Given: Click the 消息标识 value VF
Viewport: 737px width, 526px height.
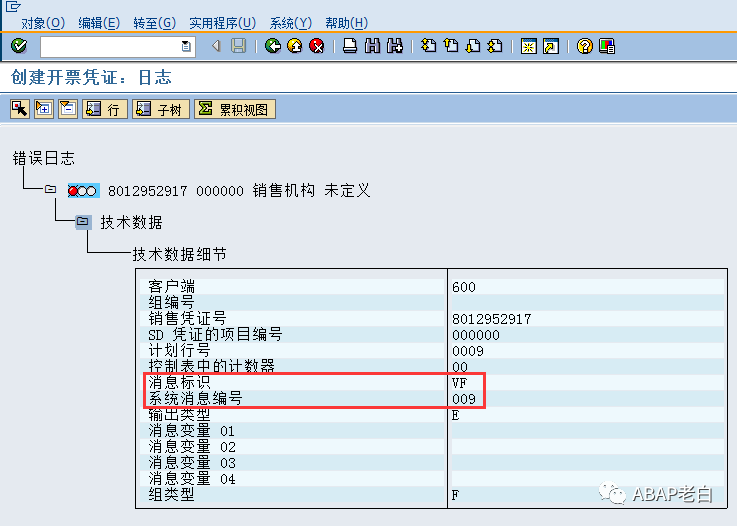Looking at the screenshot, I should click(x=459, y=383).
